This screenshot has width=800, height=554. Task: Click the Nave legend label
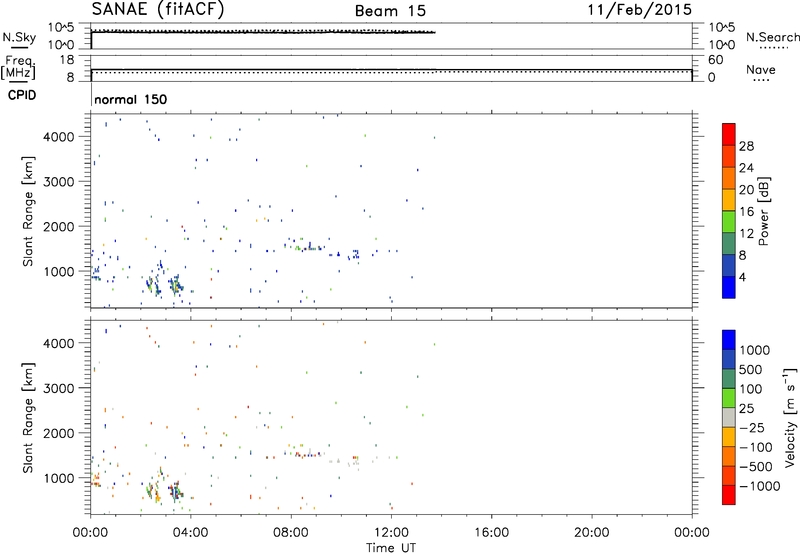[x=761, y=70]
